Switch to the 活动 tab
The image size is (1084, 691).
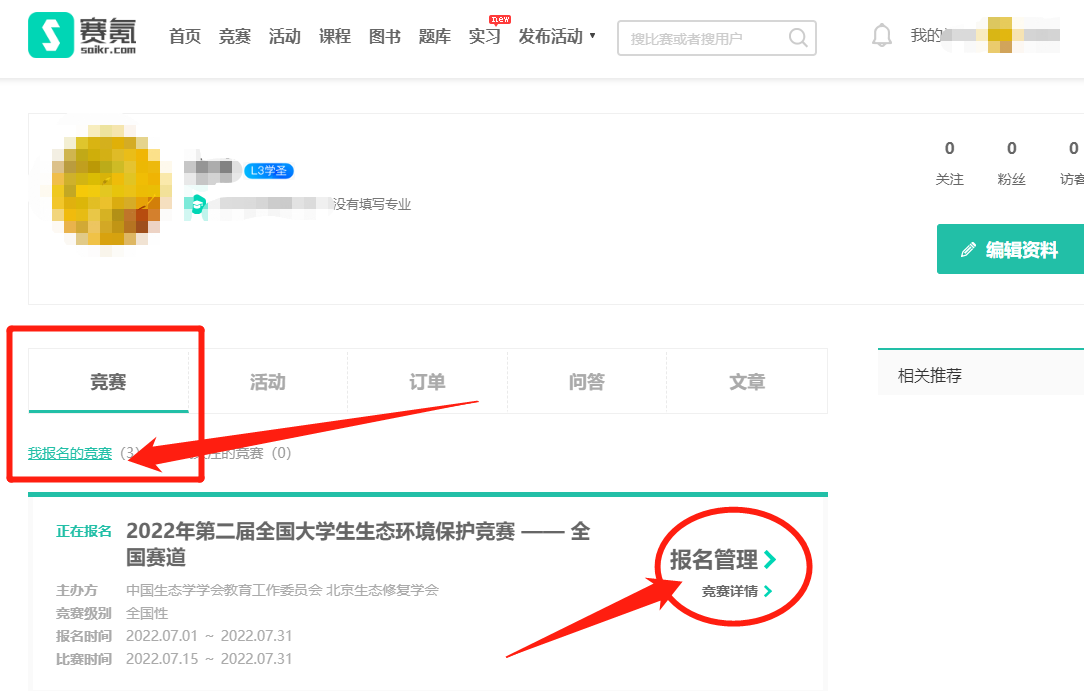[267, 382]
